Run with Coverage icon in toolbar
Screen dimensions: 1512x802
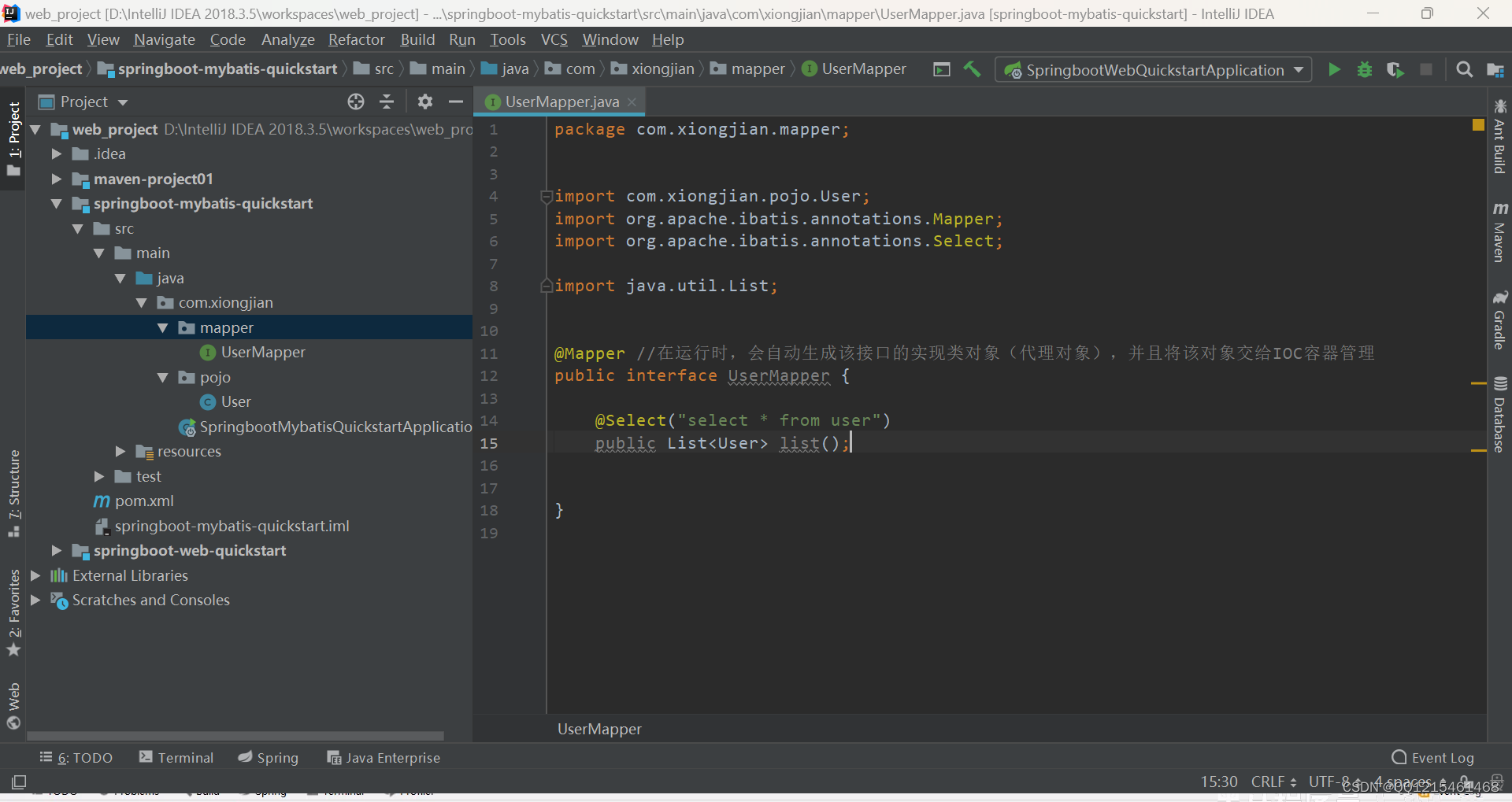point(1395,69)
